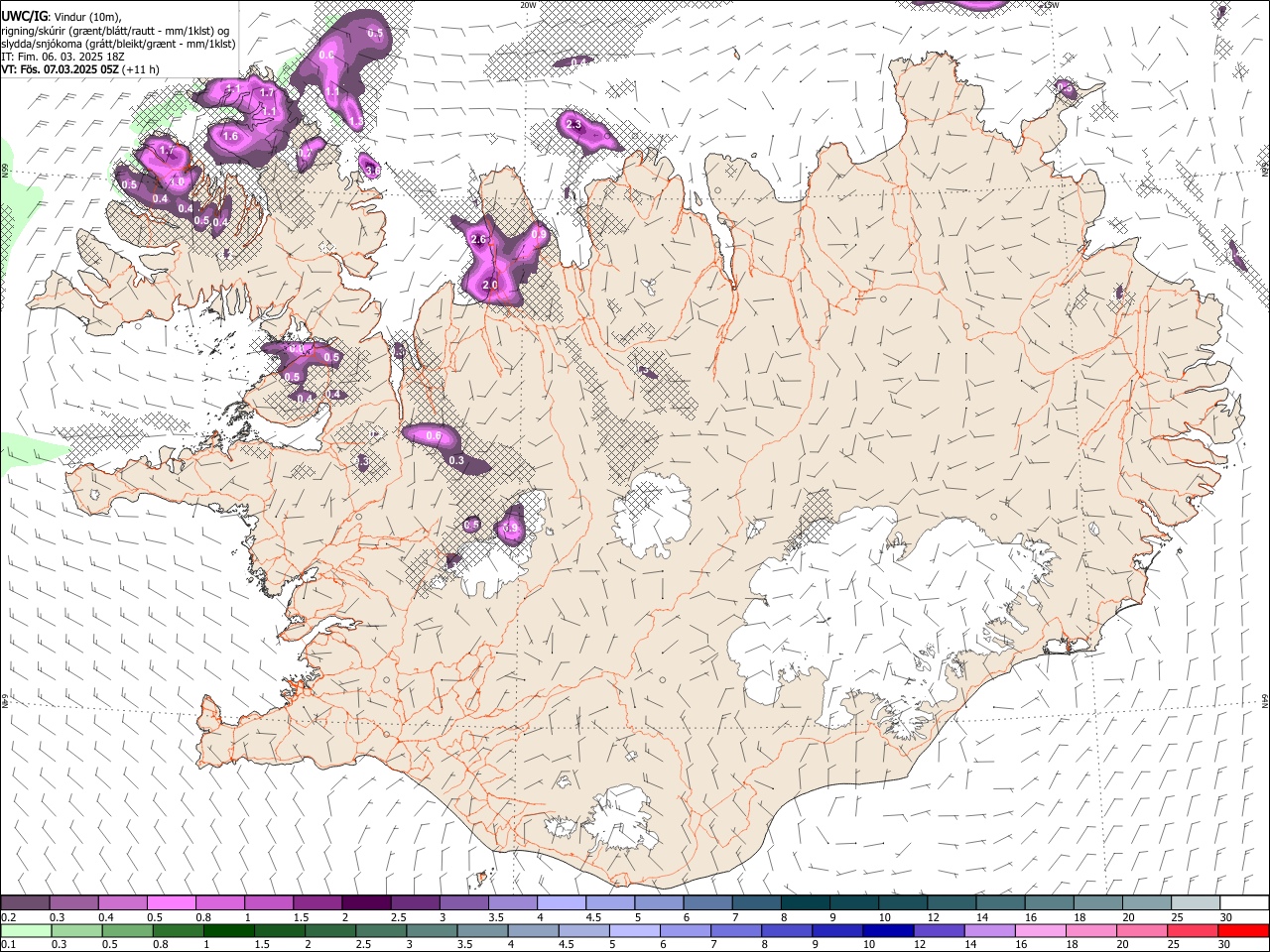Select the pale gray 25–30 snow legend swatch
Viewport: 1270px width, 952px height.
(x=1195, y=902)
